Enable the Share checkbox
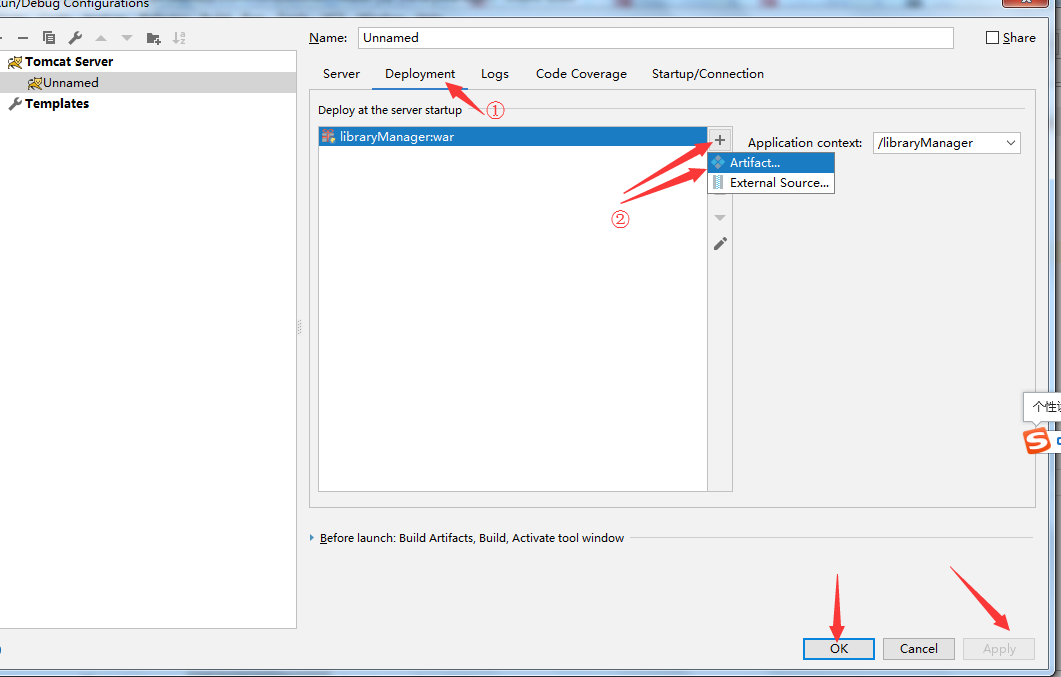This screenshot has height=677, width=1061. [x=992, y=38]
